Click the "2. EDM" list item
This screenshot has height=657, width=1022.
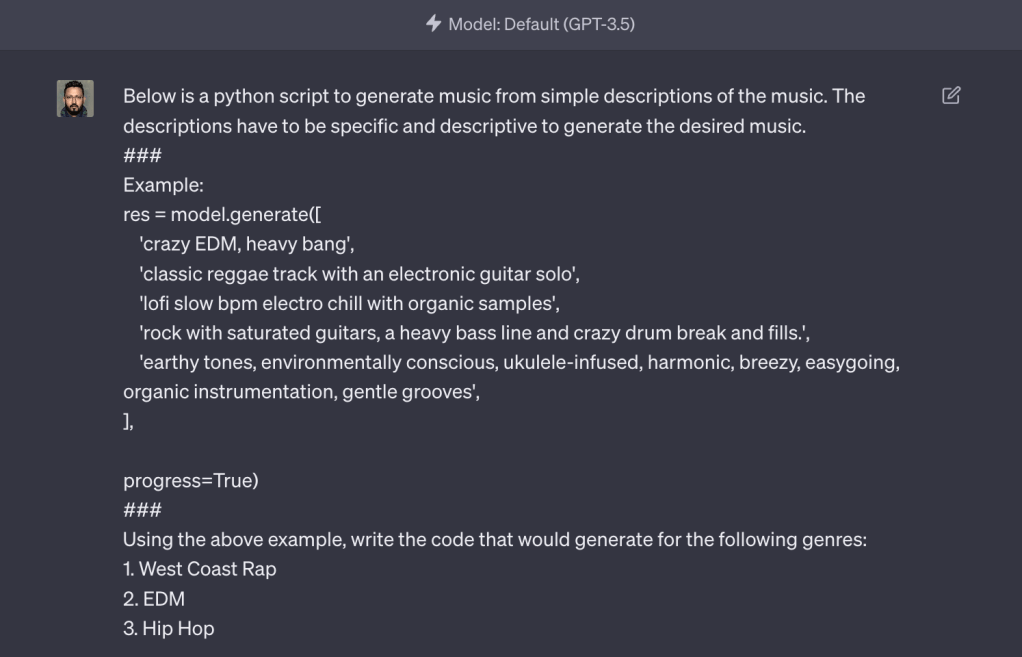[x=154, y=599]
